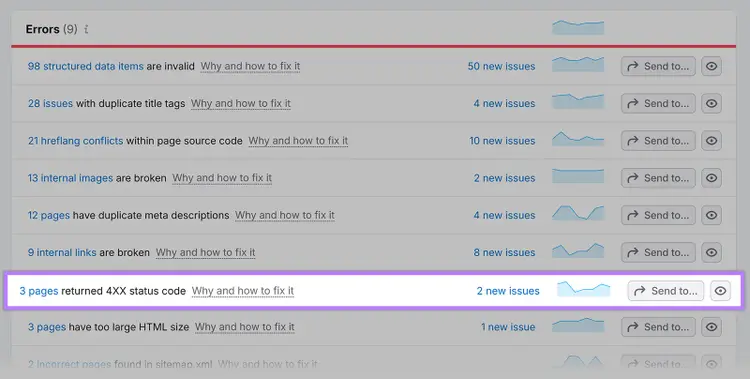Open the 9 internal links link
750x379 pixels.
click(x=62, y=252)
